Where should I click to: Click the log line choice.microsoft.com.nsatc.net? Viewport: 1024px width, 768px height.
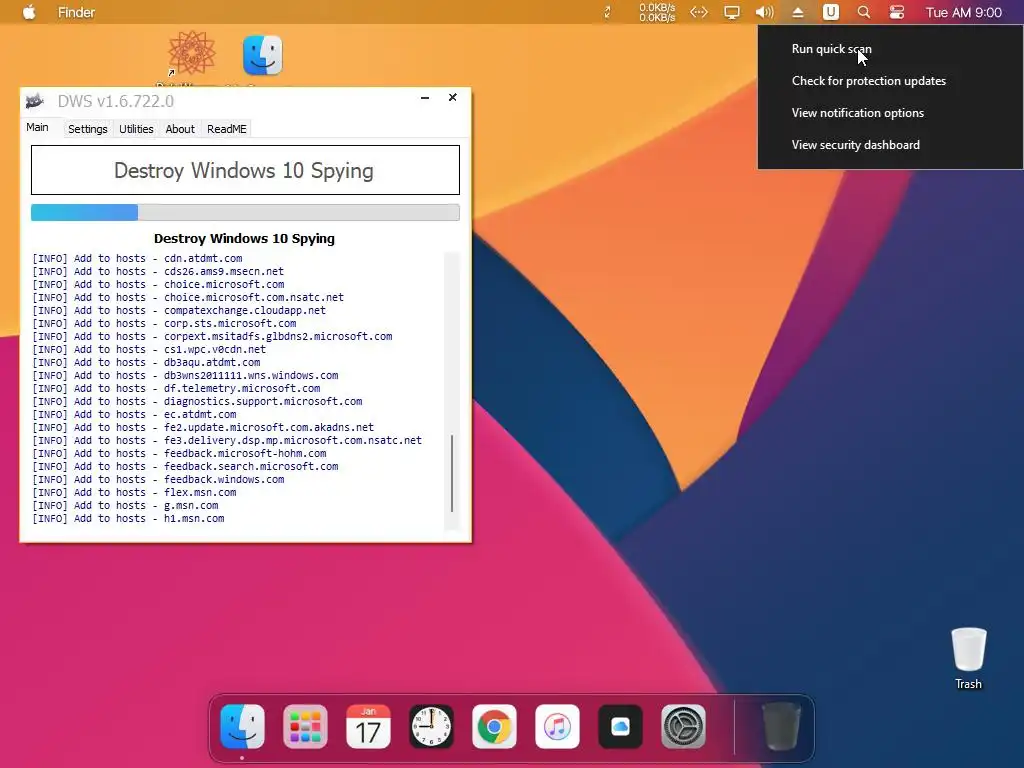click(188, 297)
